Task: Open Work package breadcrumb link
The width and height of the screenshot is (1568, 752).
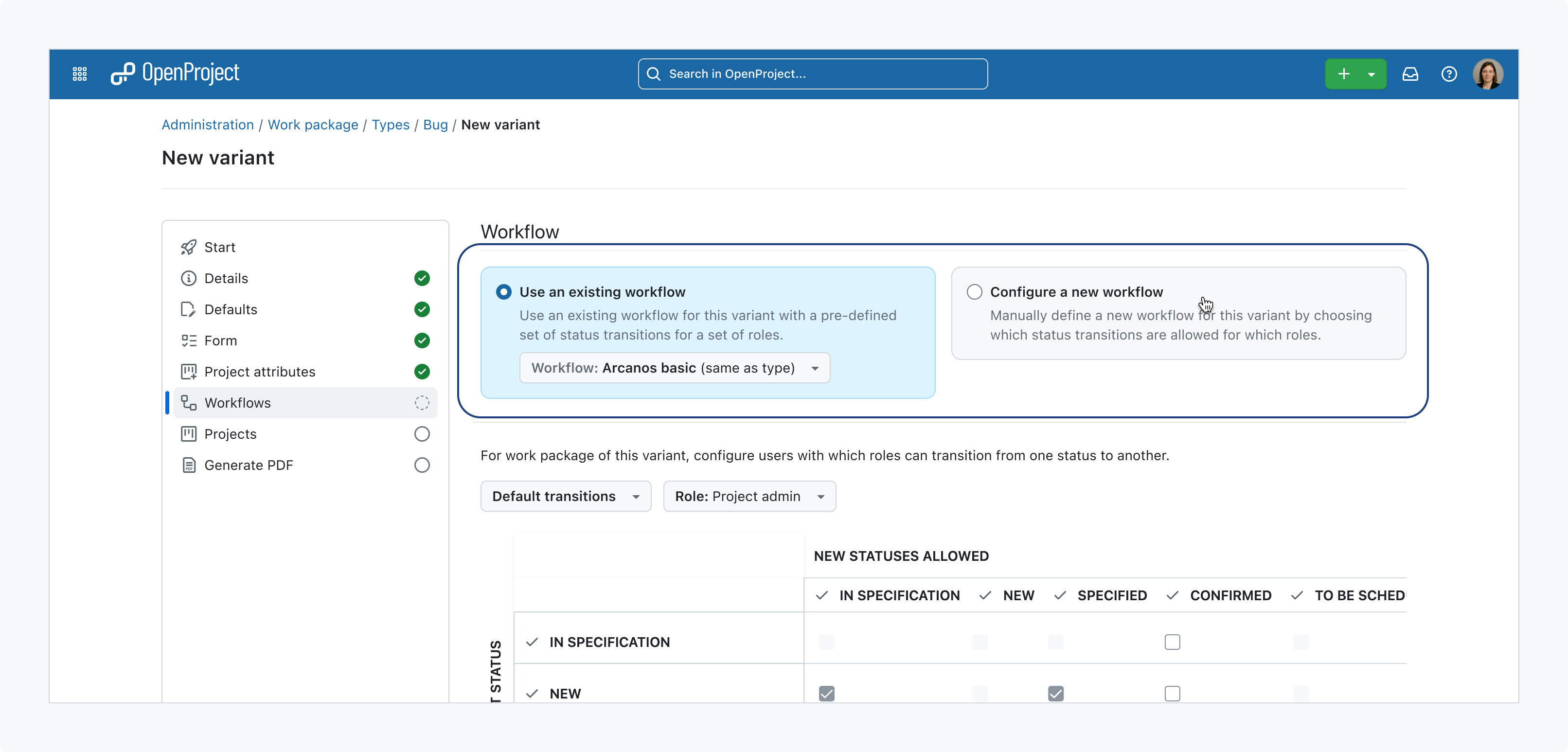Action: coord(313,125)
